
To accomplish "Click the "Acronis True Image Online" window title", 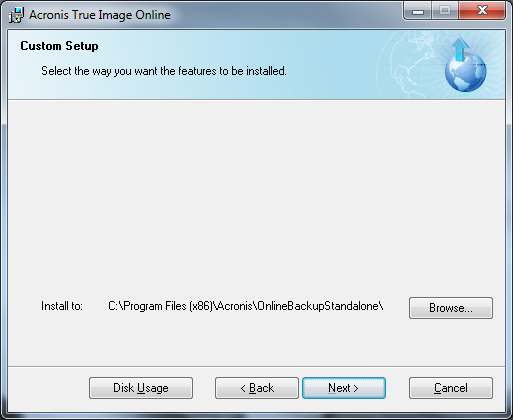I will [100, 15].
